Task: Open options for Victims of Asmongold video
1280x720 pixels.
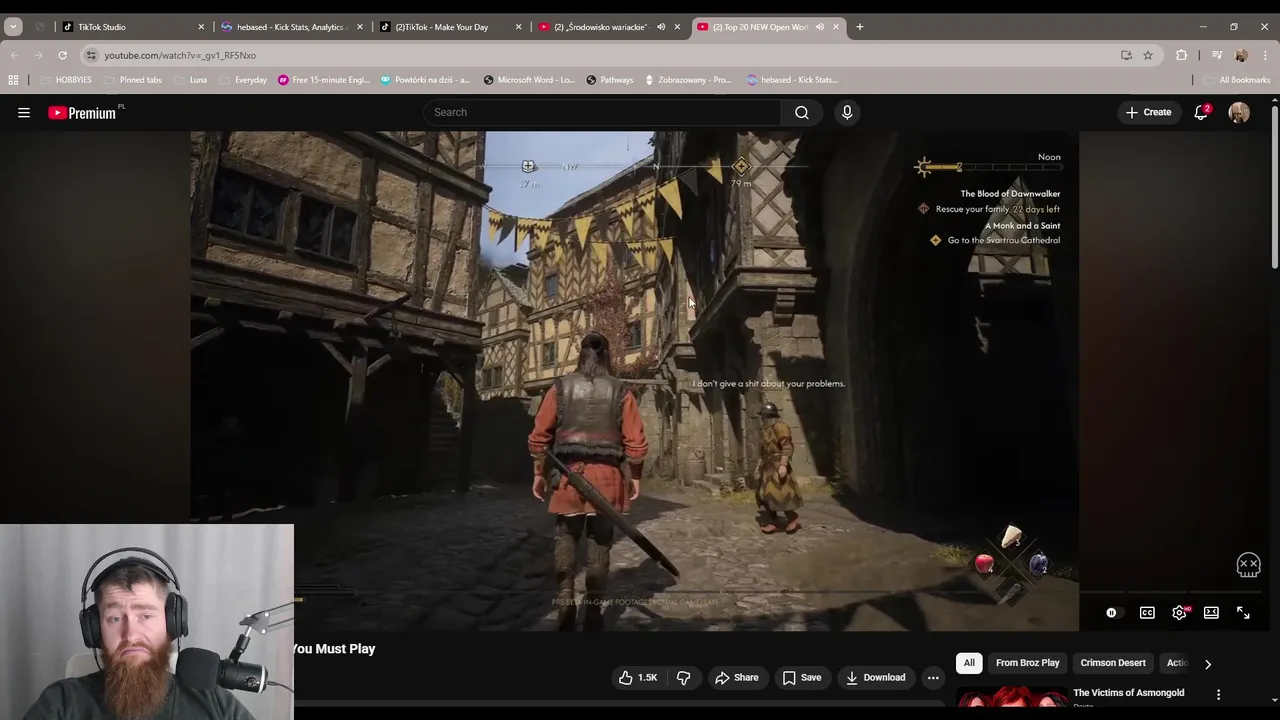Action: coord(1218,694)
